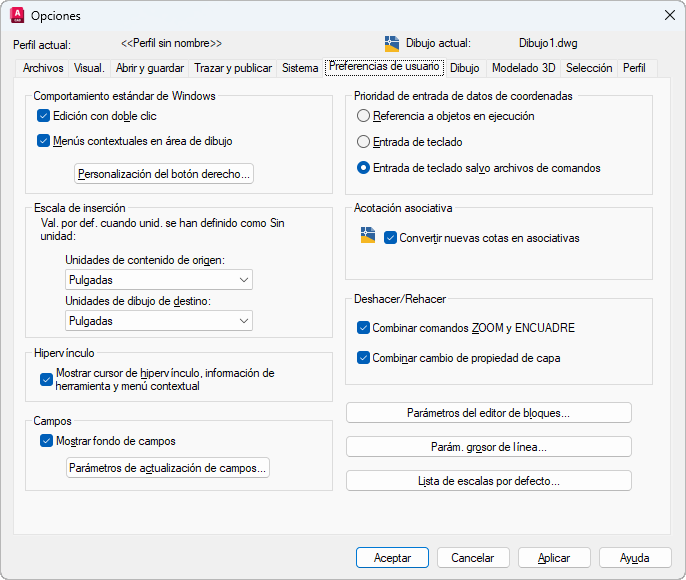Image resolution: width=686 pixels, height=580 pixels.
Task: Uncheck Mostrar fondo de campos
Action: (x=47, y=440)
